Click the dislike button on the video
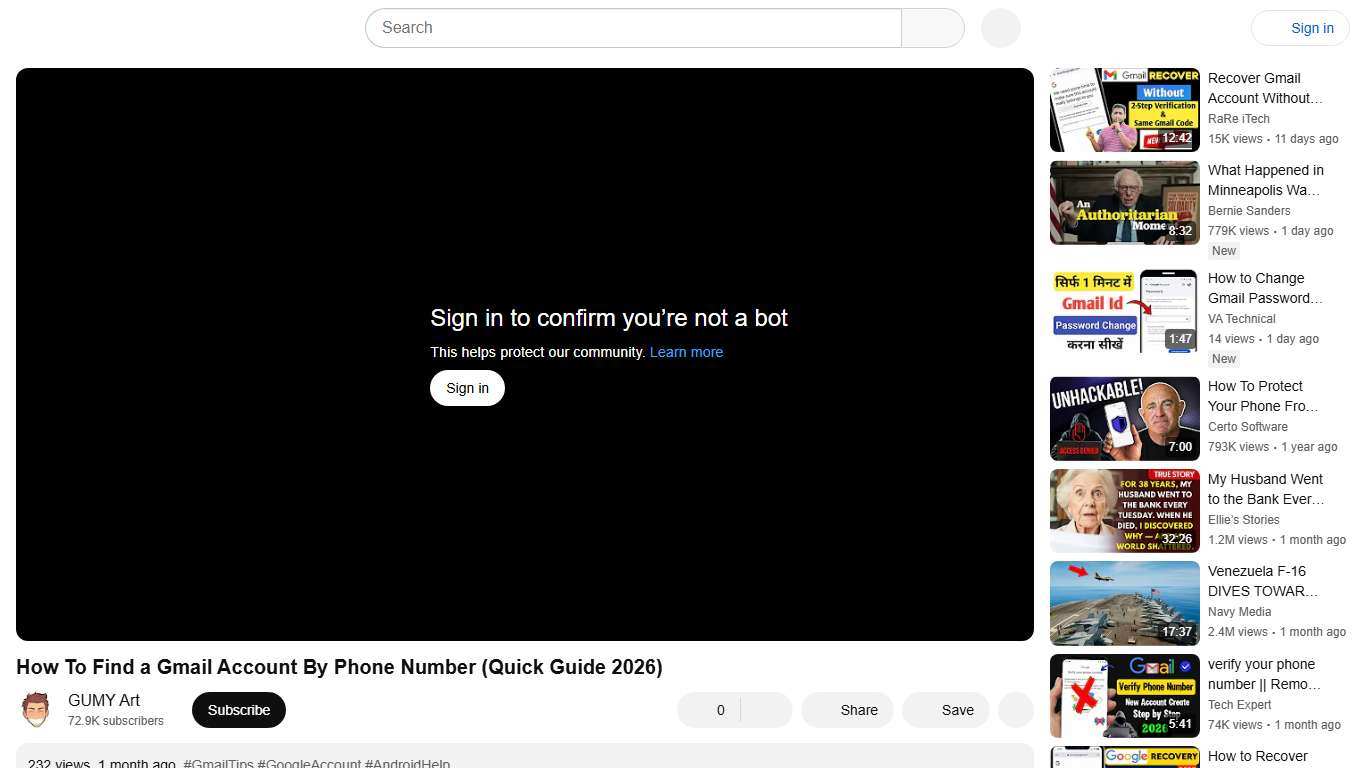 click(764, 710)
